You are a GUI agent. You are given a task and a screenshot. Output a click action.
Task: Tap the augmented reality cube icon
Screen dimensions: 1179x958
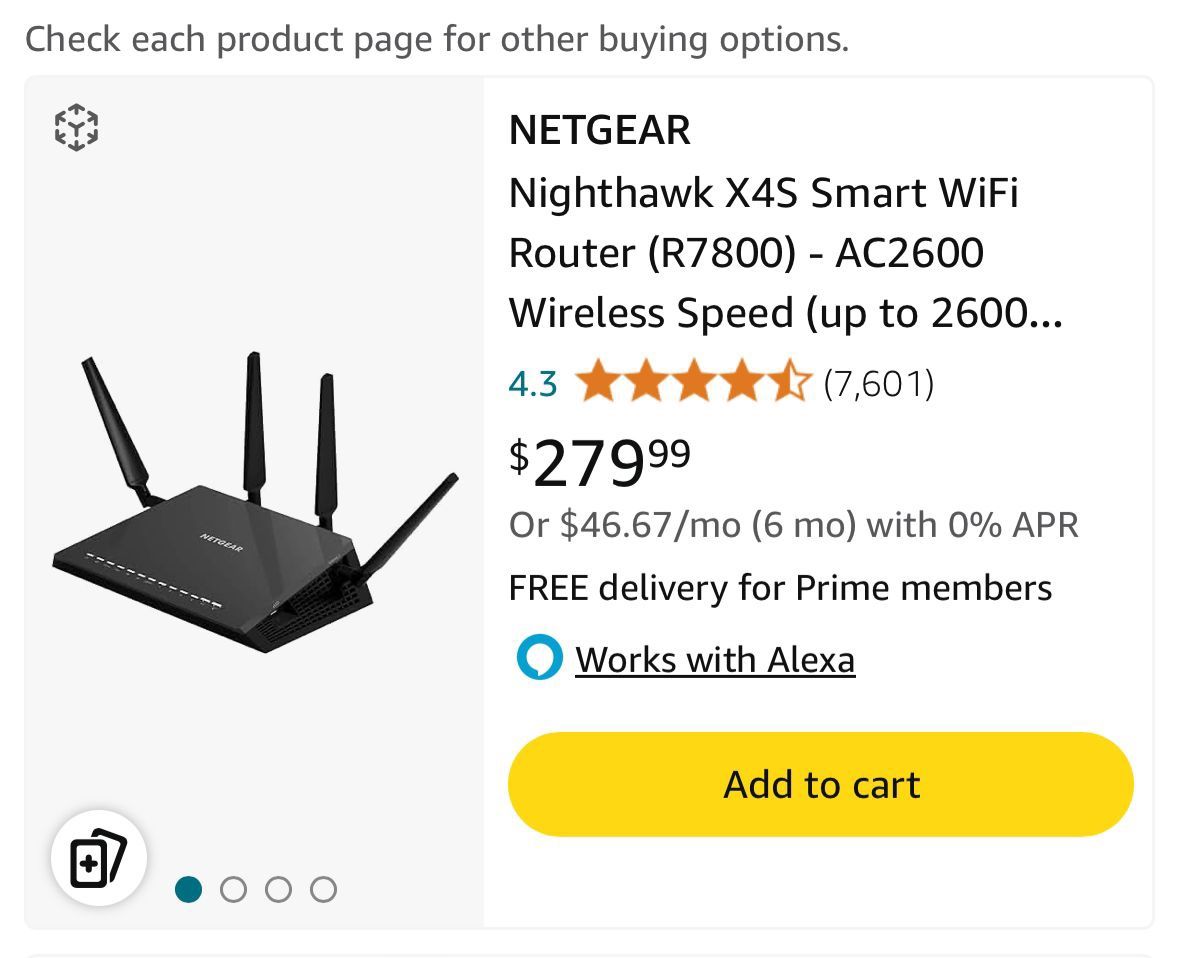[76, 127]
